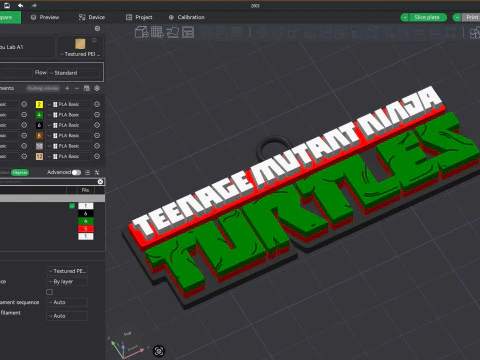This screenshot has width=480, height=360.
Task: Click the yellow filament 2 color swatch
Action: [x=39, y=104]
